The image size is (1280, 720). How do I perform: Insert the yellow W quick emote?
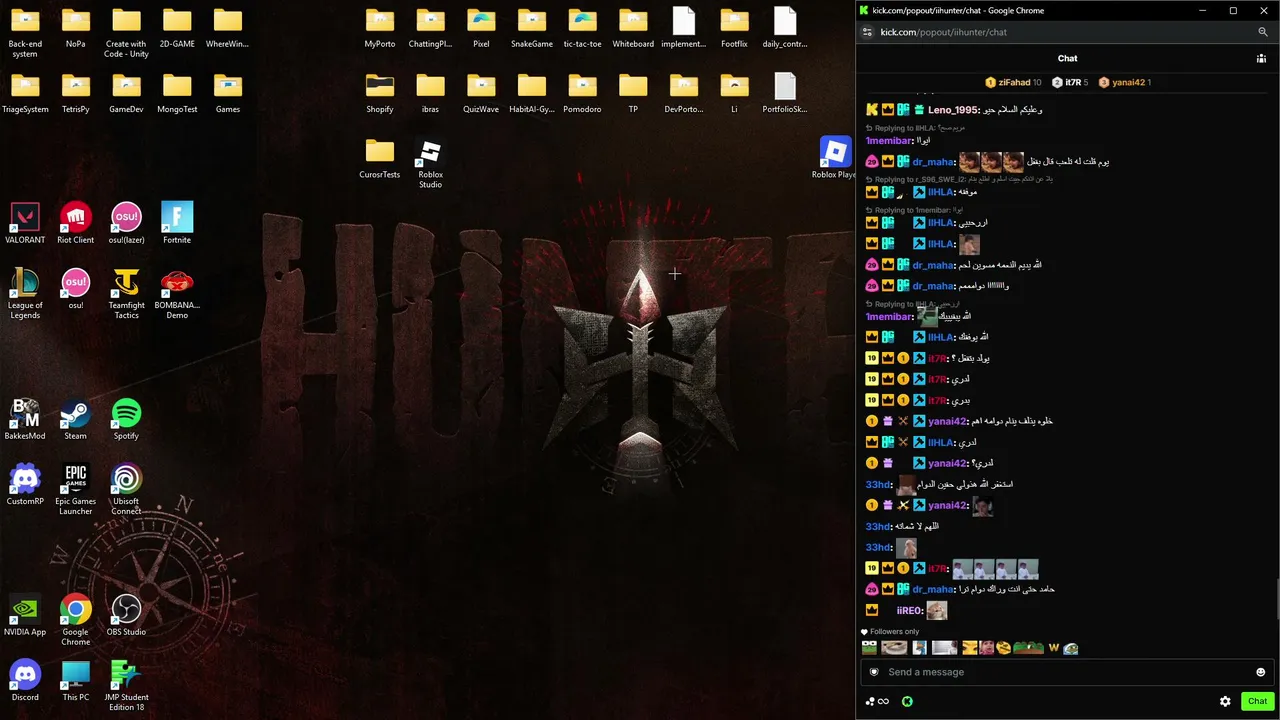[1053, 648]
